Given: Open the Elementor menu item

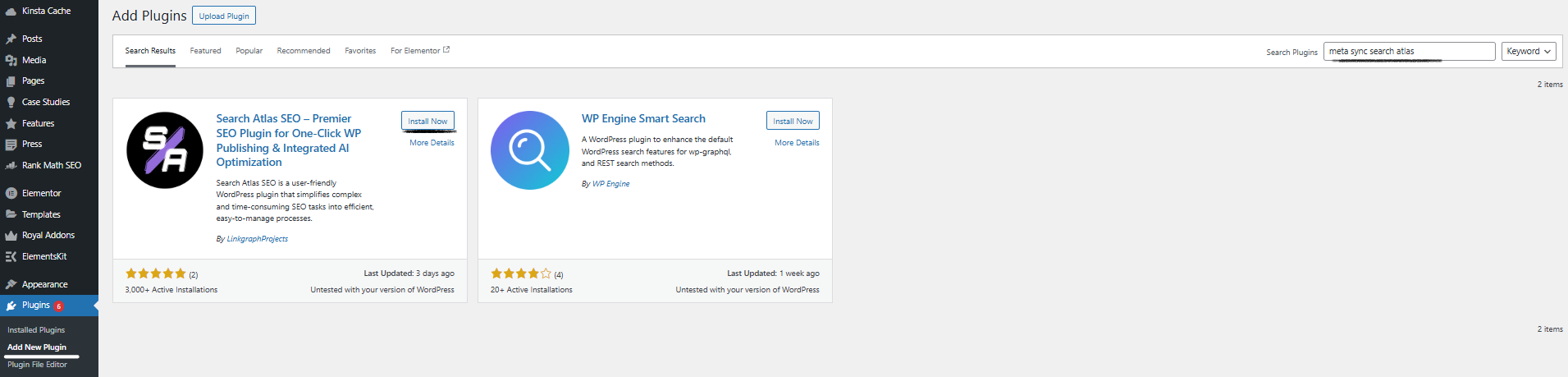Looking at the screenshot, I should [49, 194].
